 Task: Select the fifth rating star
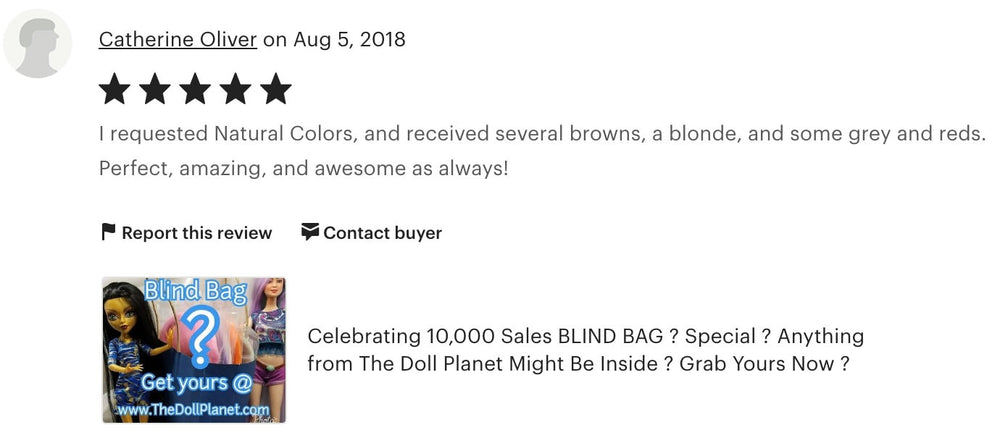point(276,90)
